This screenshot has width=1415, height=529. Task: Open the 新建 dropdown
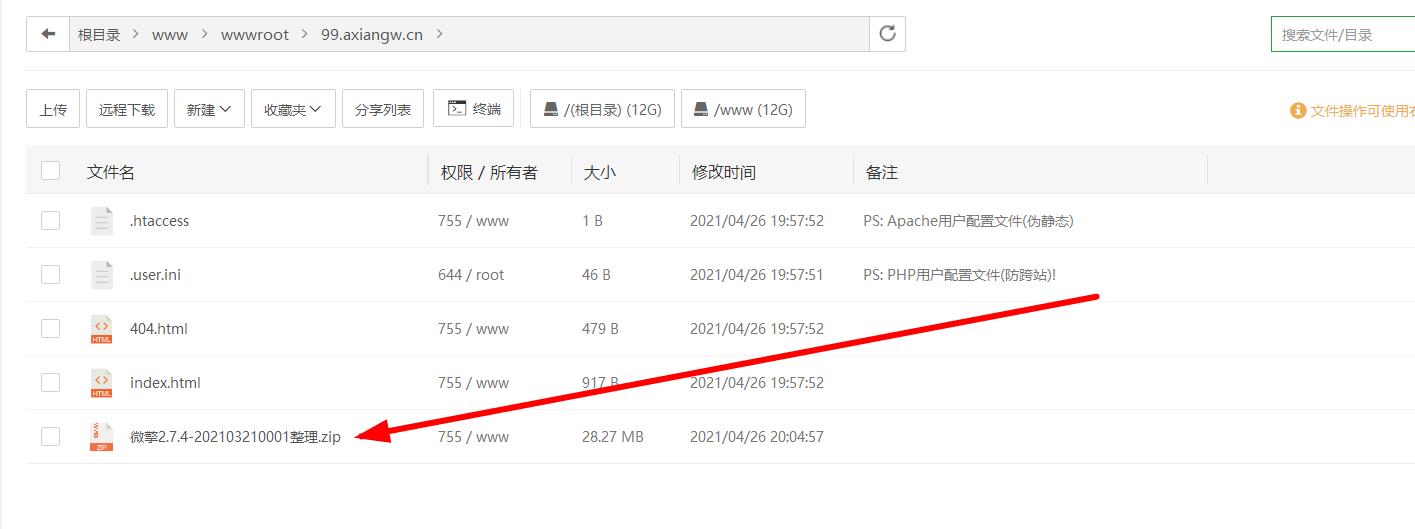(209, 109)
